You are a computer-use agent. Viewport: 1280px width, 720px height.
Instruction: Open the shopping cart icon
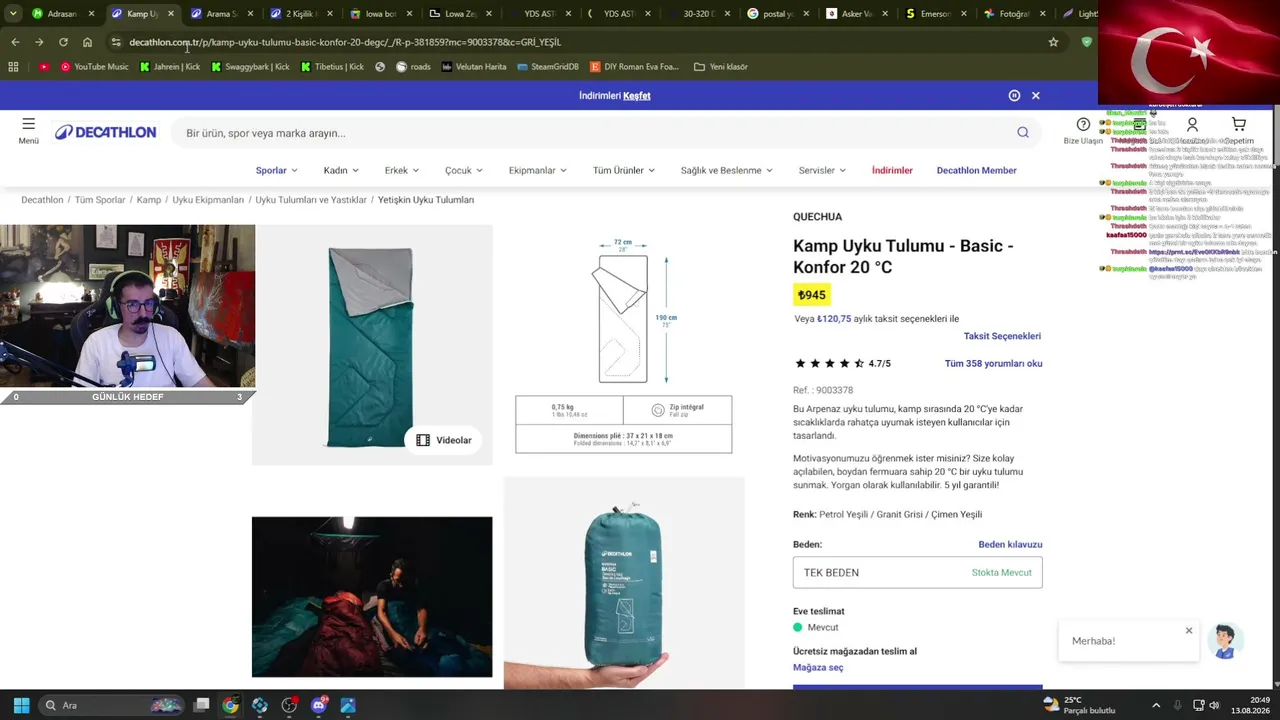(x=1239, y=125)
